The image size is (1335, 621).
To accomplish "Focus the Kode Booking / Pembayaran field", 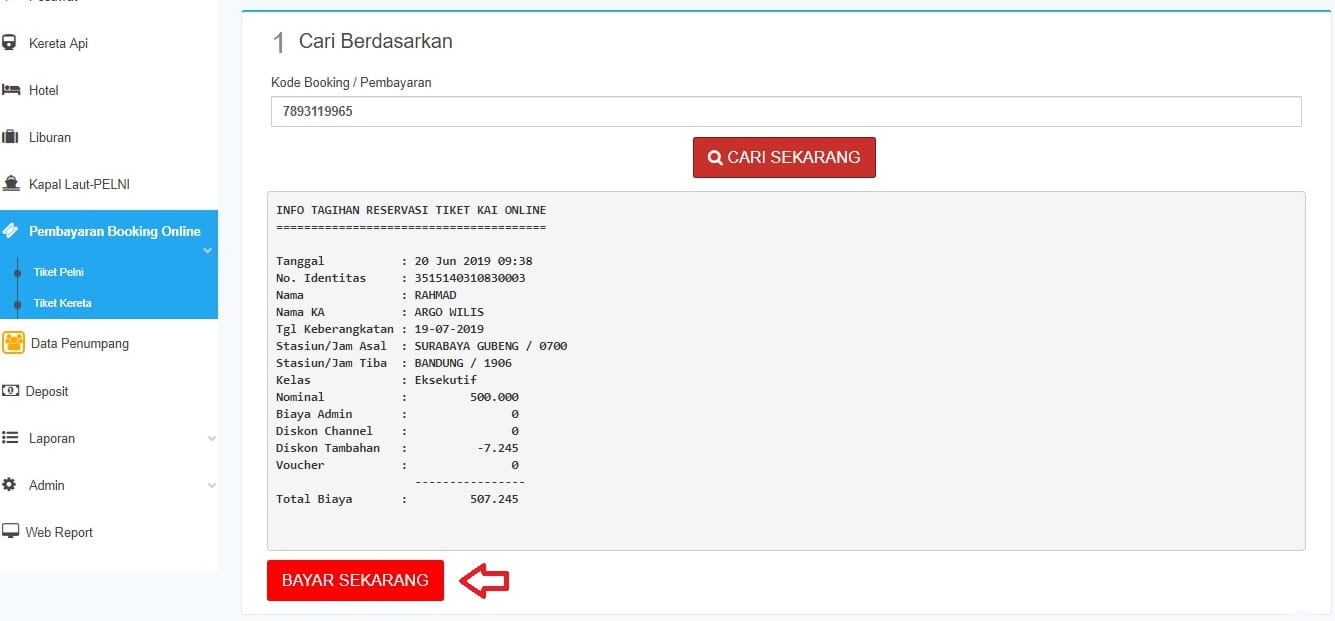I will coord(786,111).
